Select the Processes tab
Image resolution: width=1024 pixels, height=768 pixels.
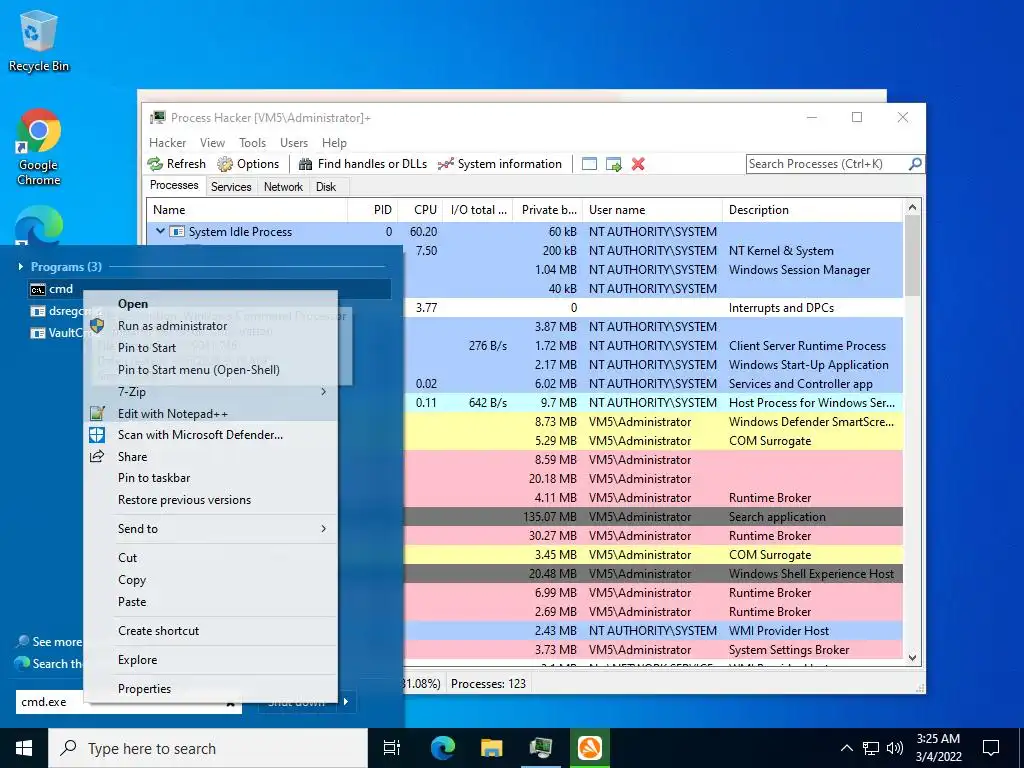click(174, 185)
